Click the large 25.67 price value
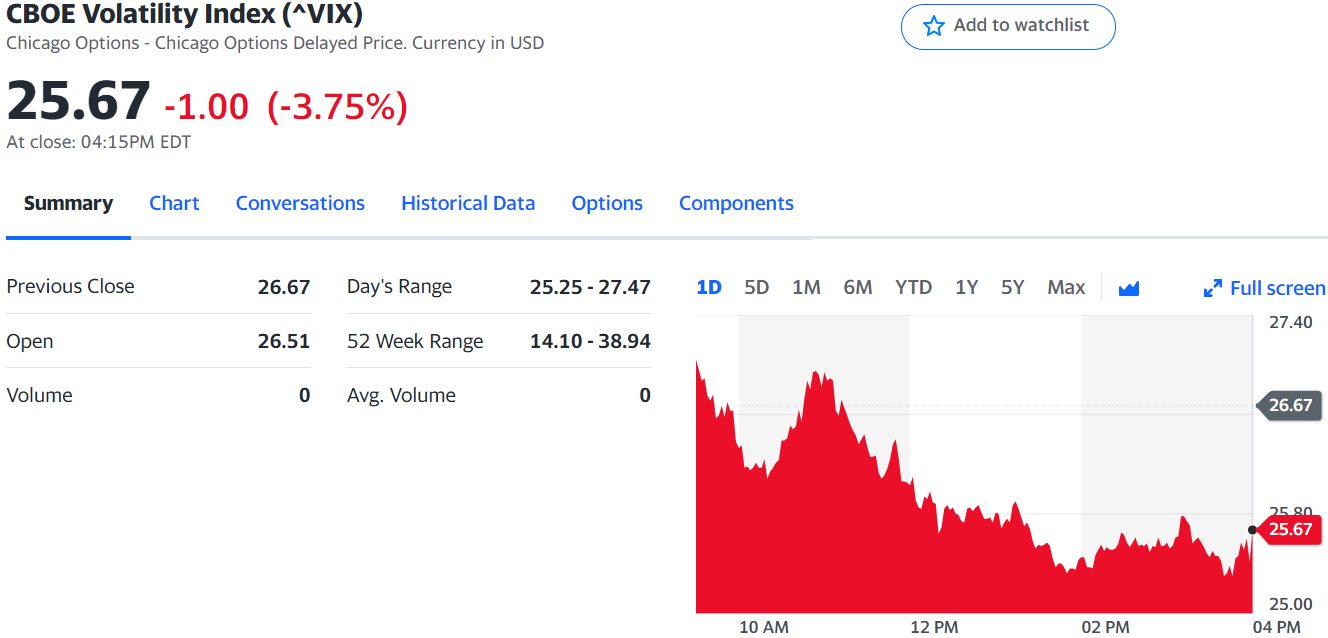 click(78, 100)
